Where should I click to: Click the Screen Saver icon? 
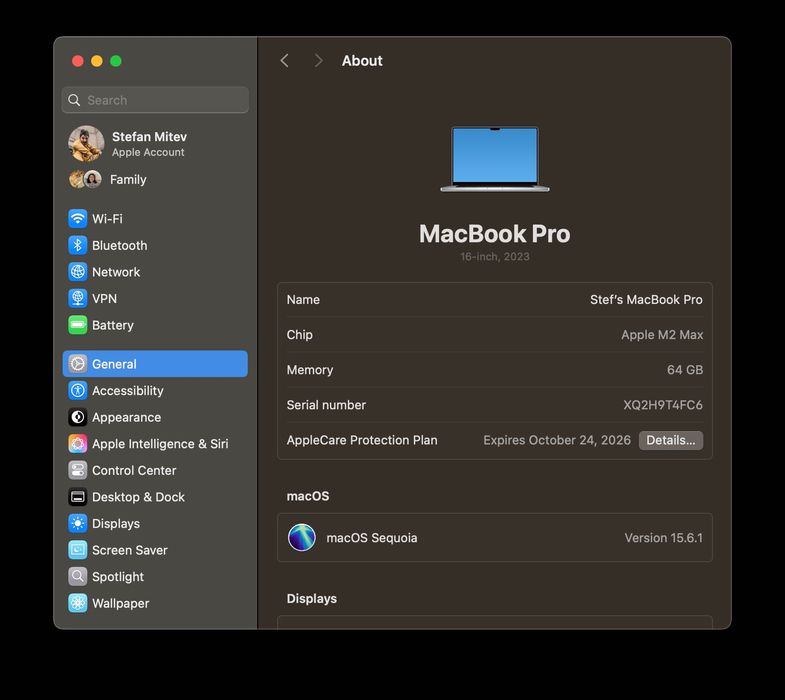coord(78,550)
